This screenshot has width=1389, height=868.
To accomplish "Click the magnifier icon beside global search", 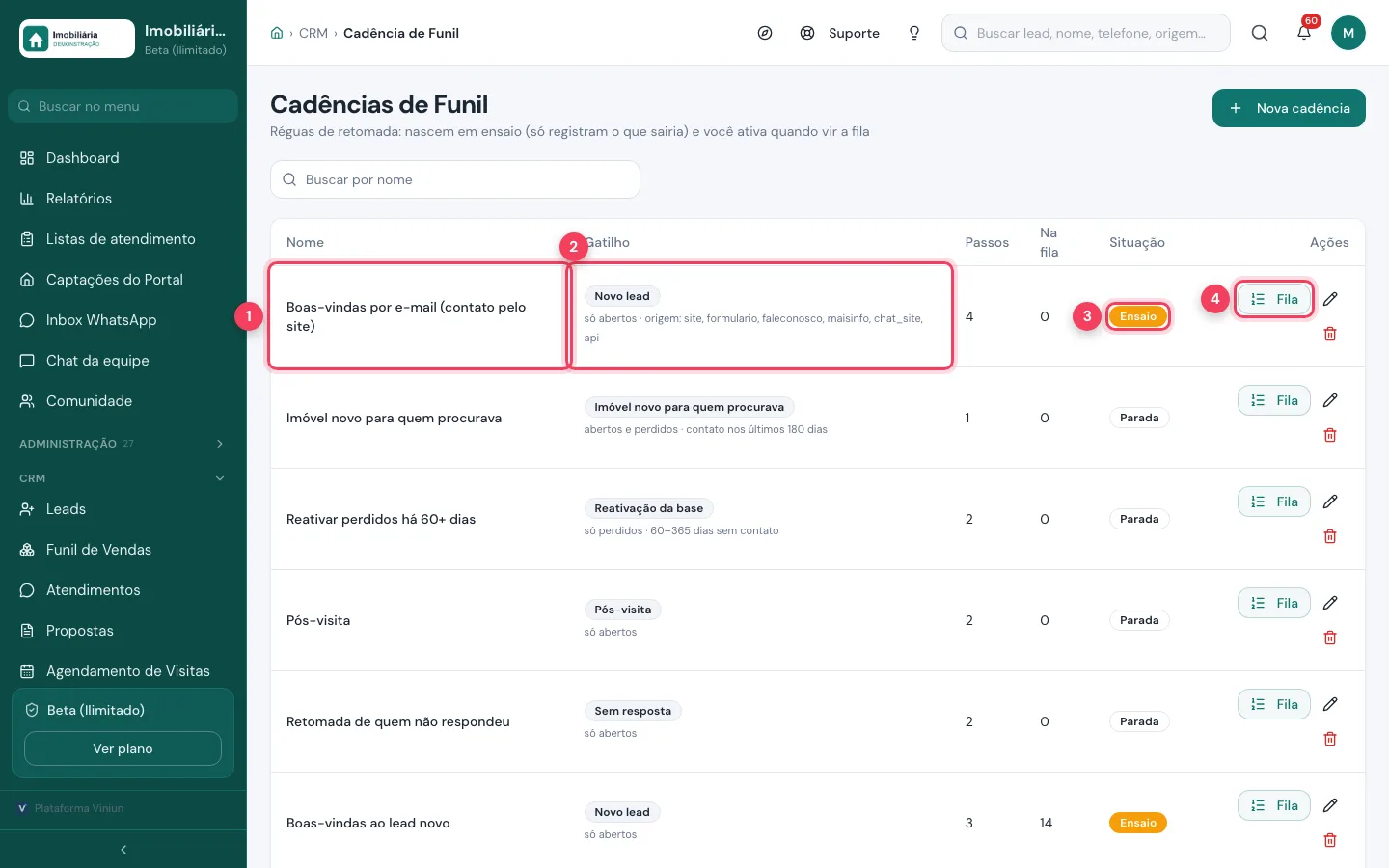I will point(1260,33).
